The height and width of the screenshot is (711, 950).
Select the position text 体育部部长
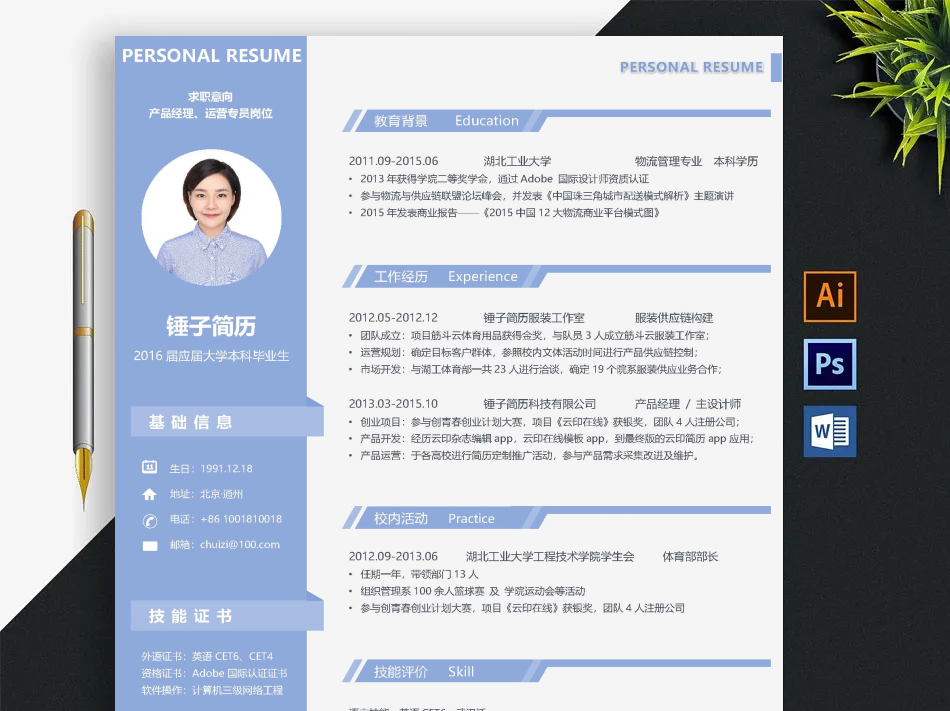pos(690,557)
